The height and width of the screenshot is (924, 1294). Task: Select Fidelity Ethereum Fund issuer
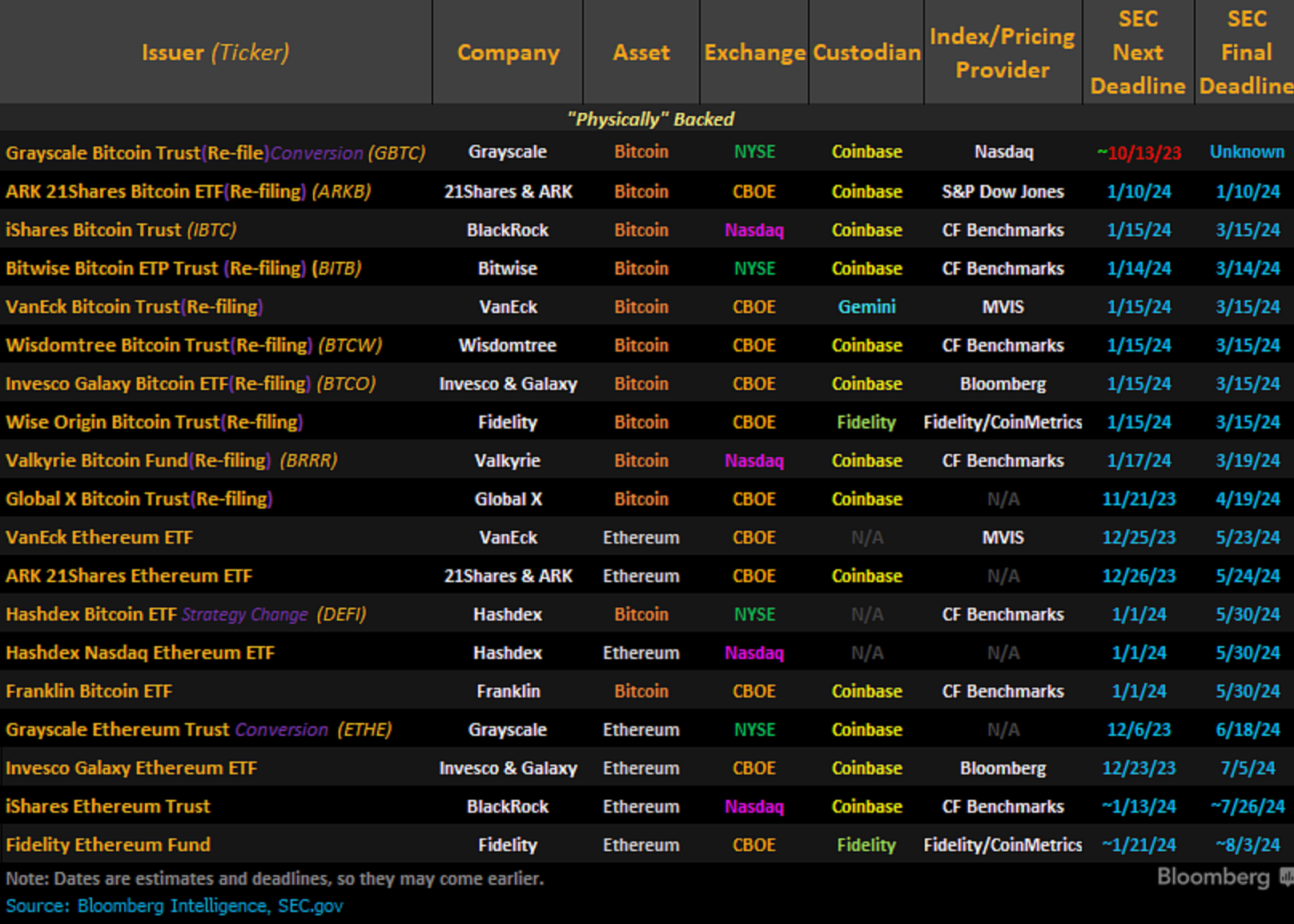(108, 845)
